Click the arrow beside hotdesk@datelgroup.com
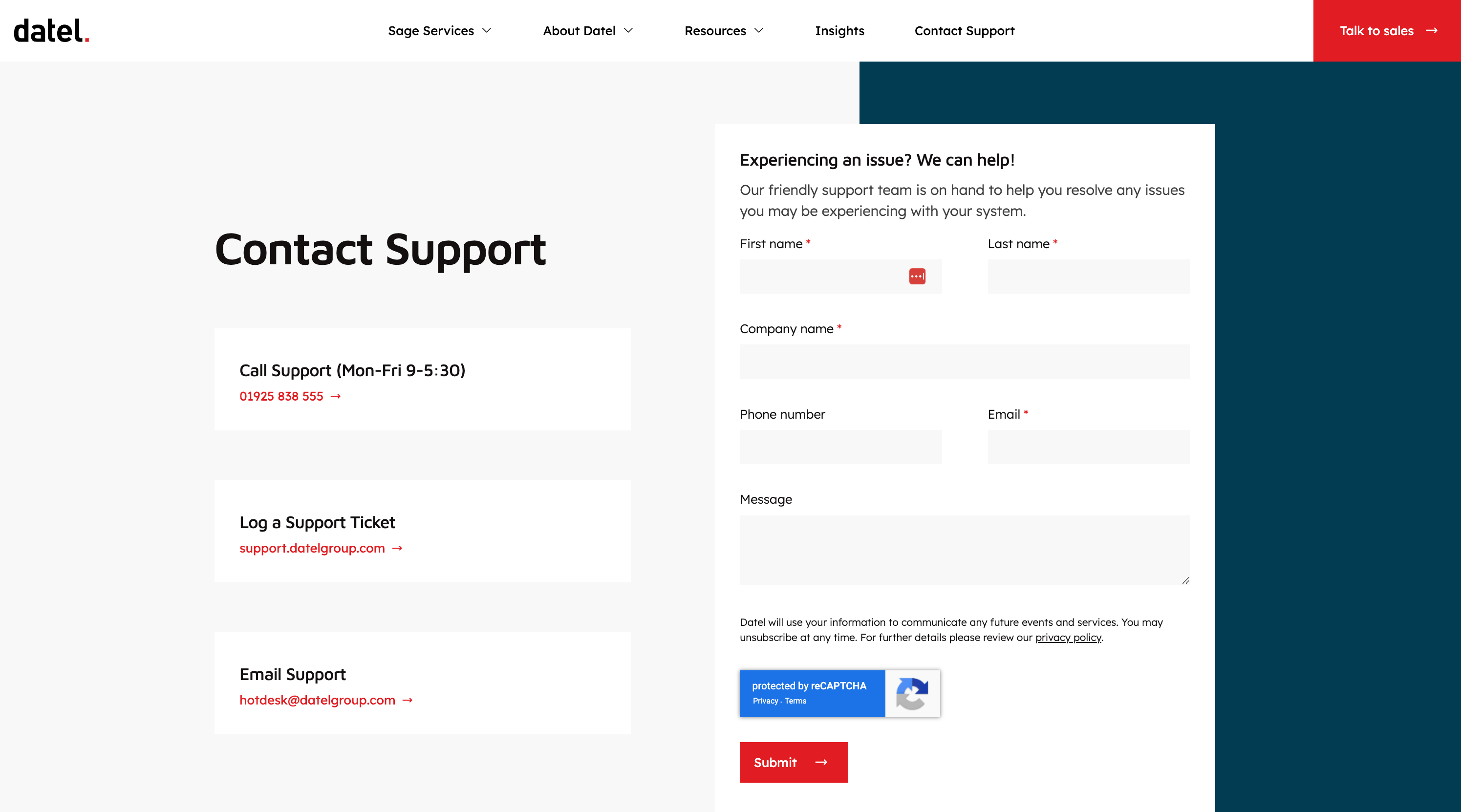1461x812 pixels. (408, 700)
